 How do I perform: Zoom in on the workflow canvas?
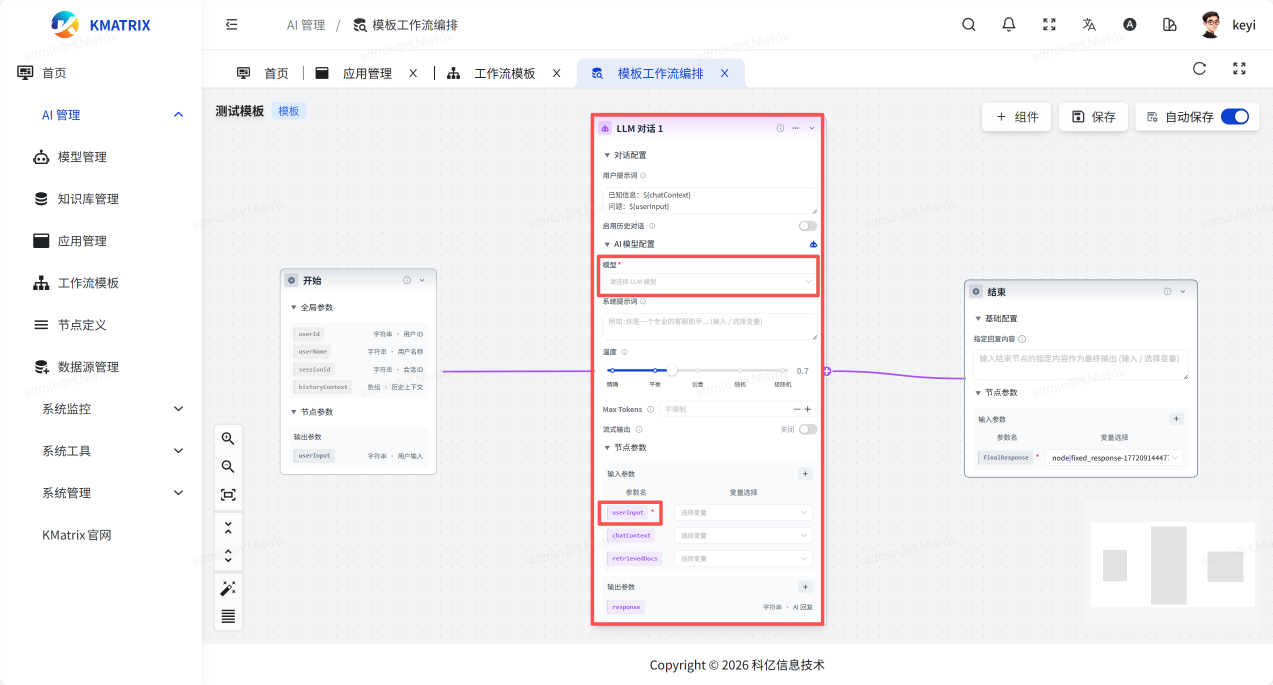click(x=228, y=438)
